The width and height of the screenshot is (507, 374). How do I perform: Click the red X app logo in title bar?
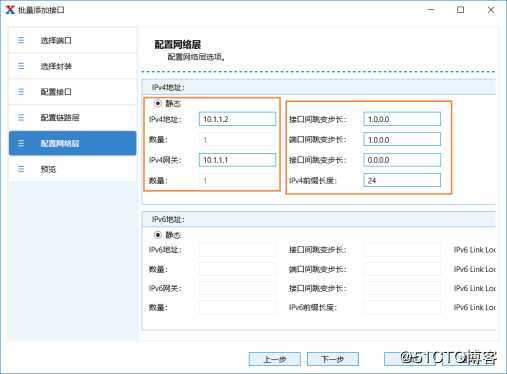pos(10,10)
